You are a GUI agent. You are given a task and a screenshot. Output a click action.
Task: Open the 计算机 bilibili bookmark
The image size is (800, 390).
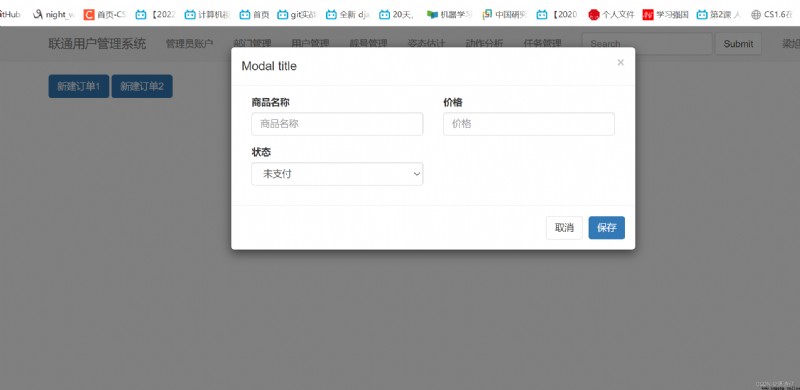(208, 14)
